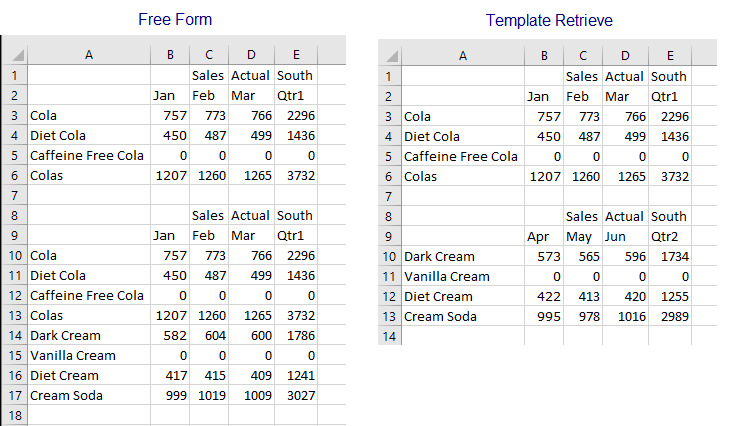Click the select-all corner triangle in Free Form sheet
This screenshot has height=426, width=742.
point(15,55)
